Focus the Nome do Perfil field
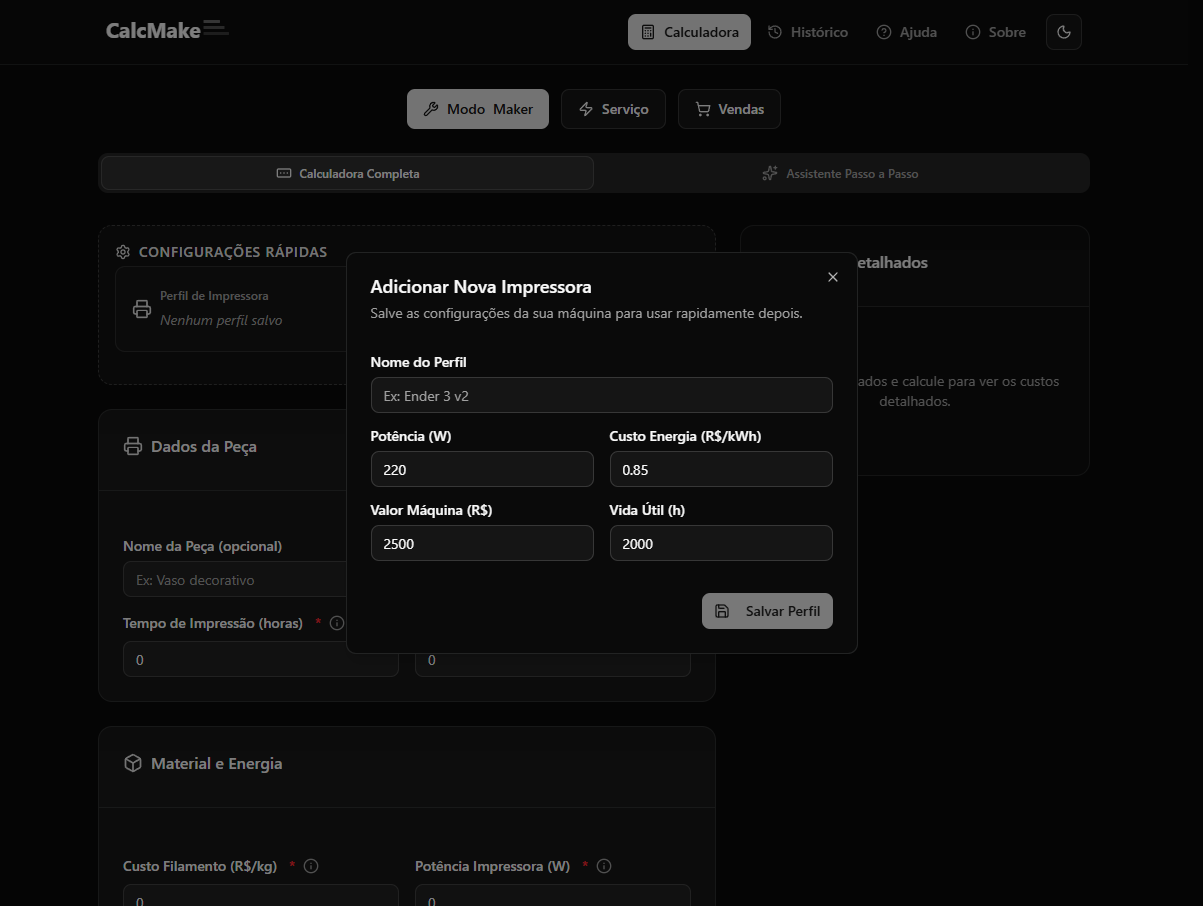This screenshot has height=906, width=1203. (x=601, y=395)
